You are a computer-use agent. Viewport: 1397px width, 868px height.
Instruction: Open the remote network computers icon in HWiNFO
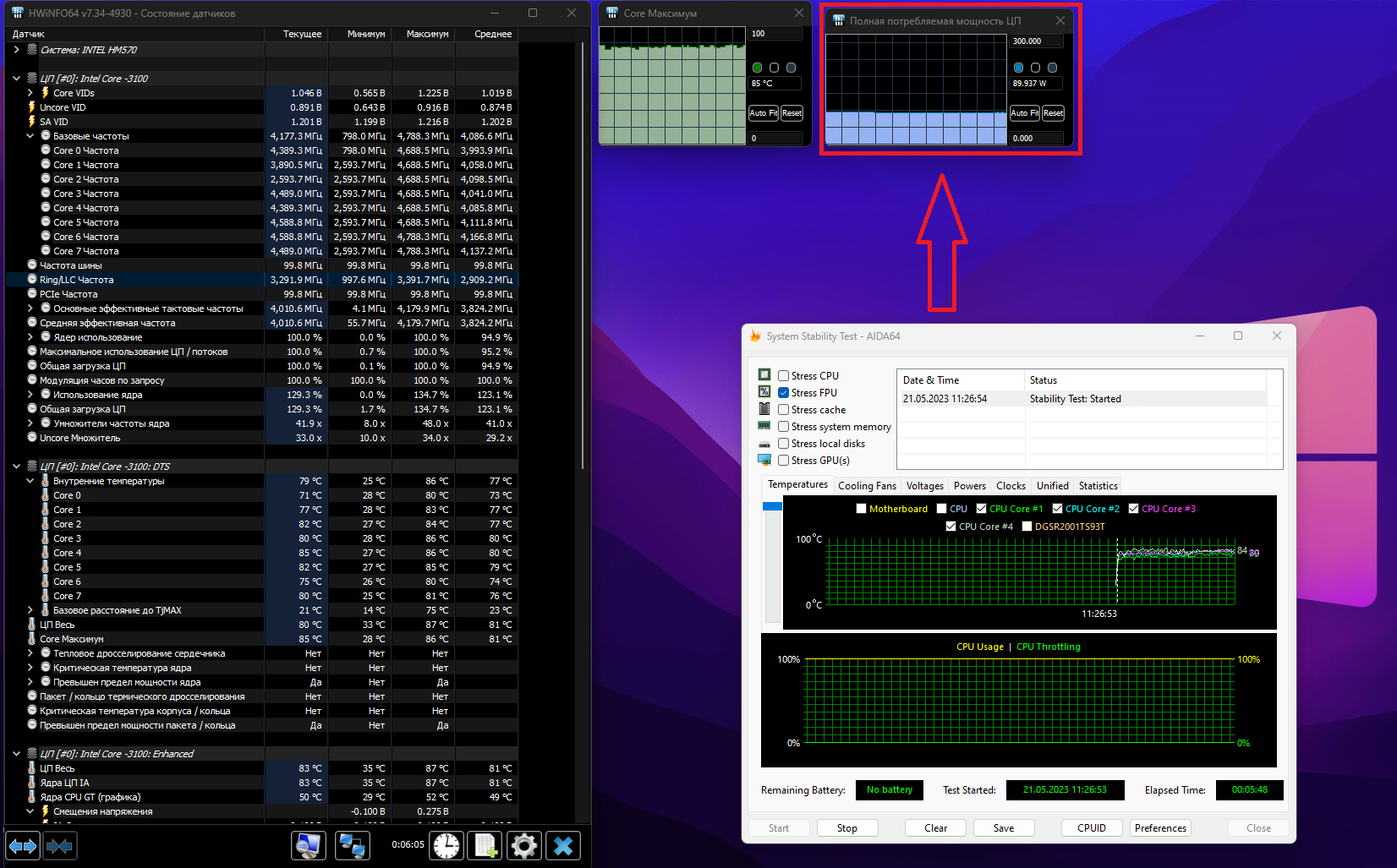(x=353, y=845)
